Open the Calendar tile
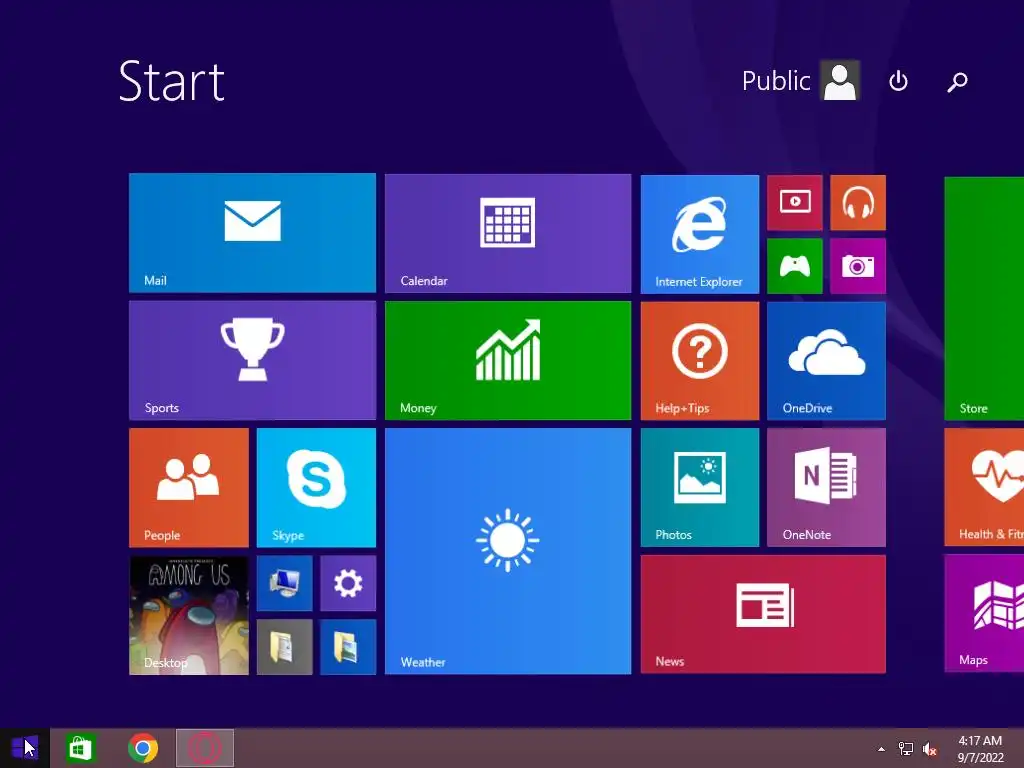Image resolution: width=1024 pixels, height=768 pixels. point(508,233)
